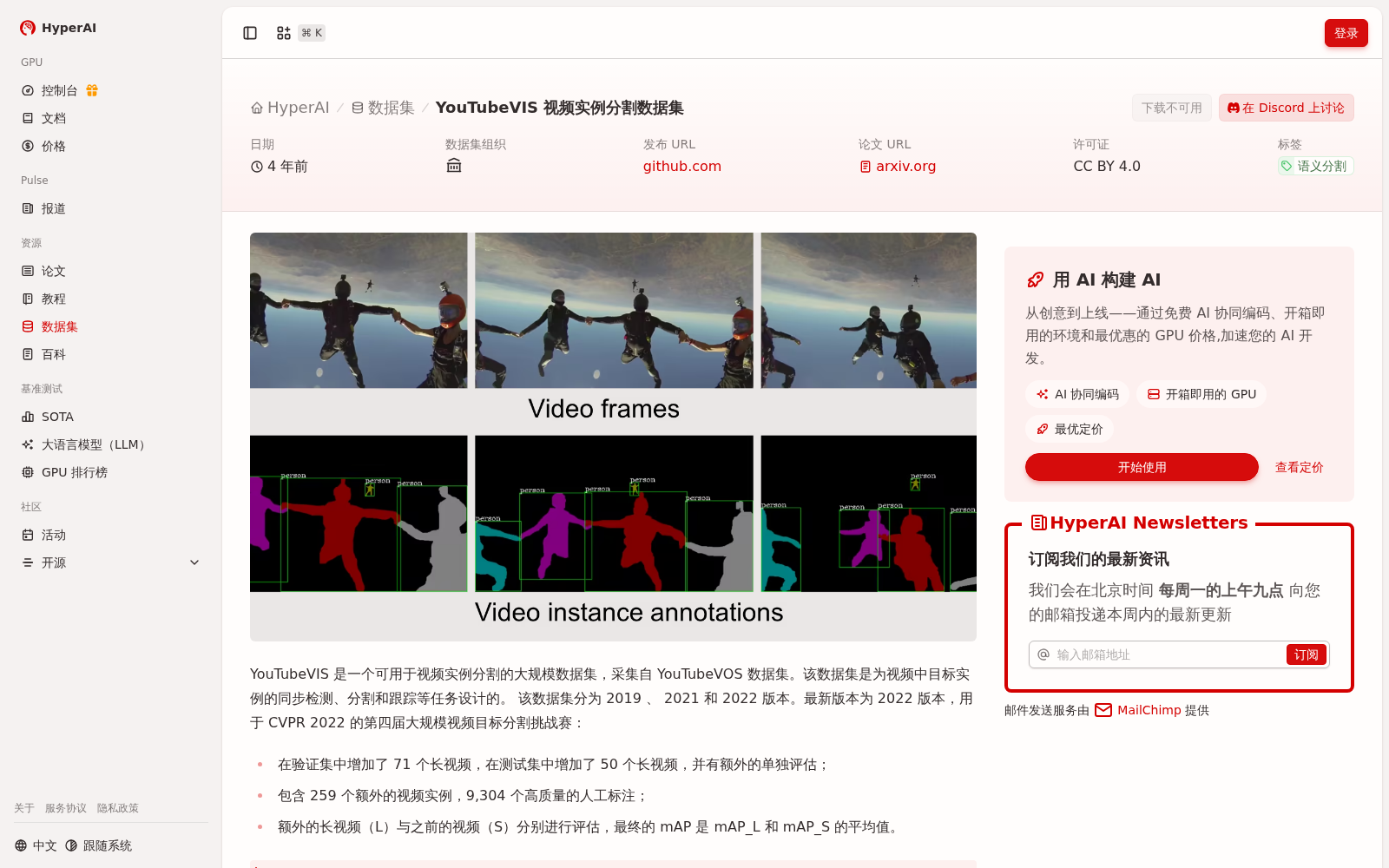
Task: Open 百科 in the sidebar
Action: click(111, 354)
